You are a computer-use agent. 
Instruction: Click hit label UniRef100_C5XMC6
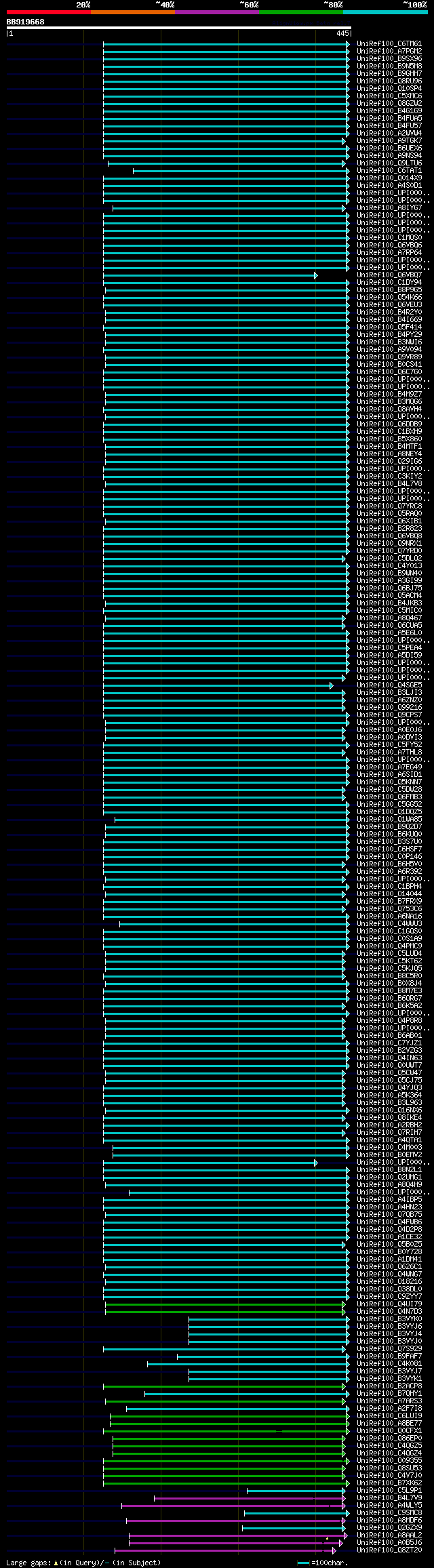[x=389, y=96]
